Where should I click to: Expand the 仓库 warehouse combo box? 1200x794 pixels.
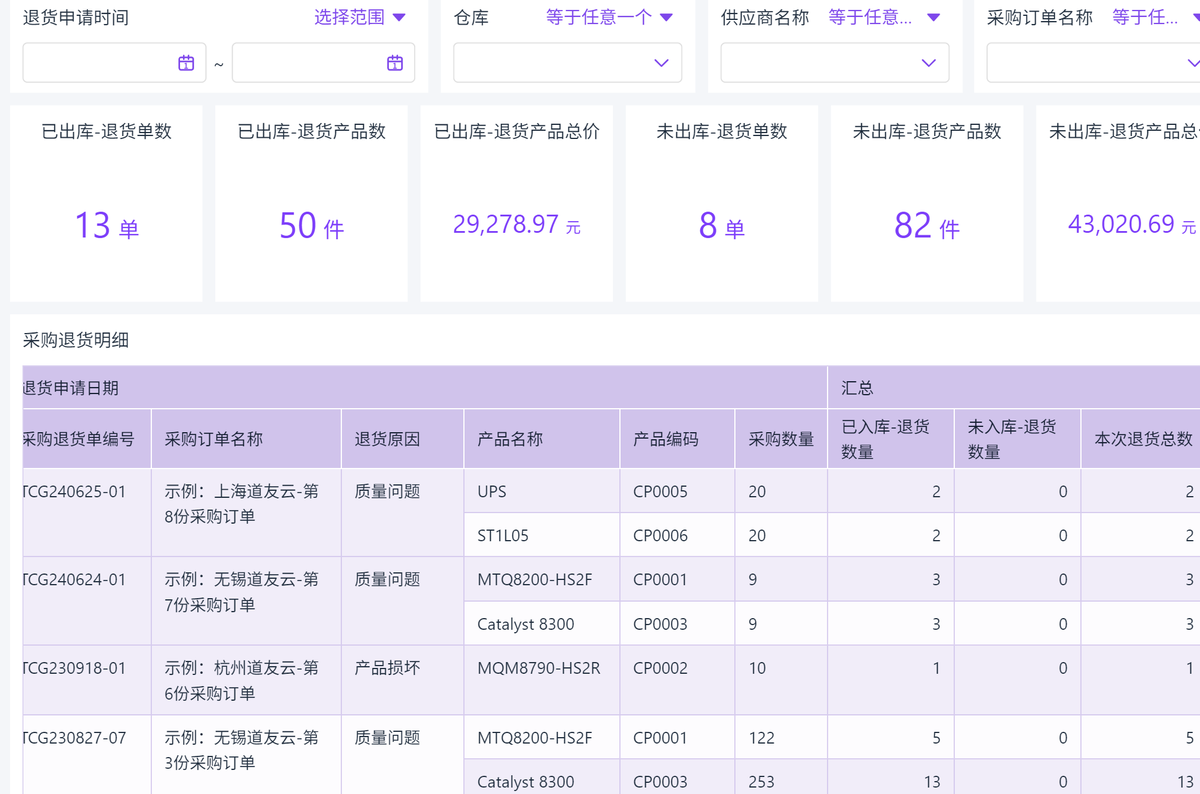tap(567, 63)
